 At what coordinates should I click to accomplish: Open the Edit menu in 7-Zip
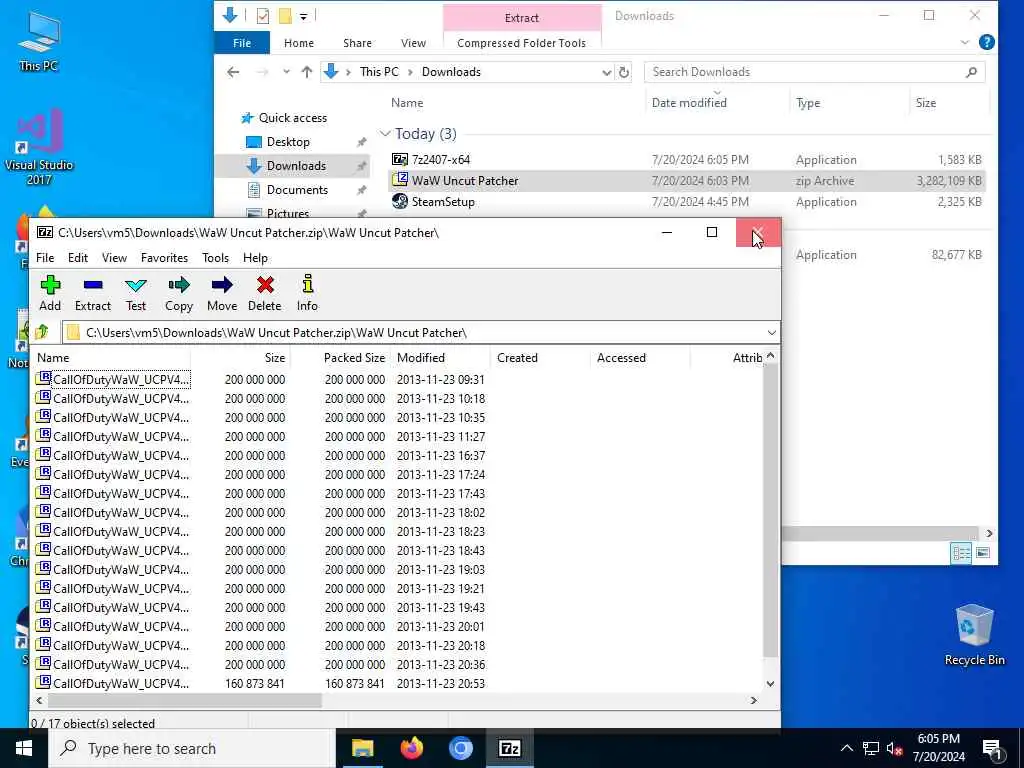pyautogui.click(x=78, y=258)
